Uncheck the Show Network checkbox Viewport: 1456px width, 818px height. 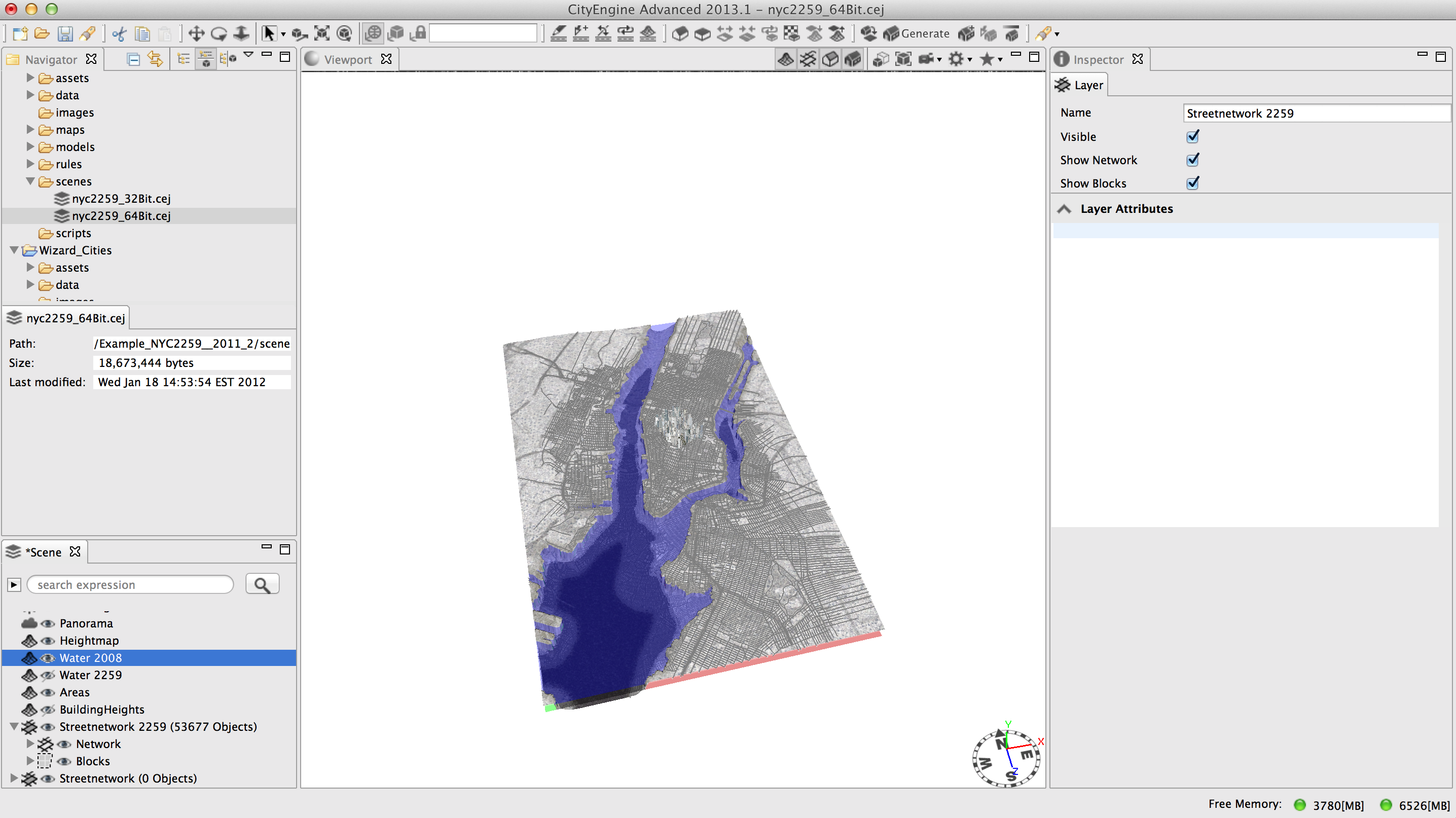tap(1192, 160)
